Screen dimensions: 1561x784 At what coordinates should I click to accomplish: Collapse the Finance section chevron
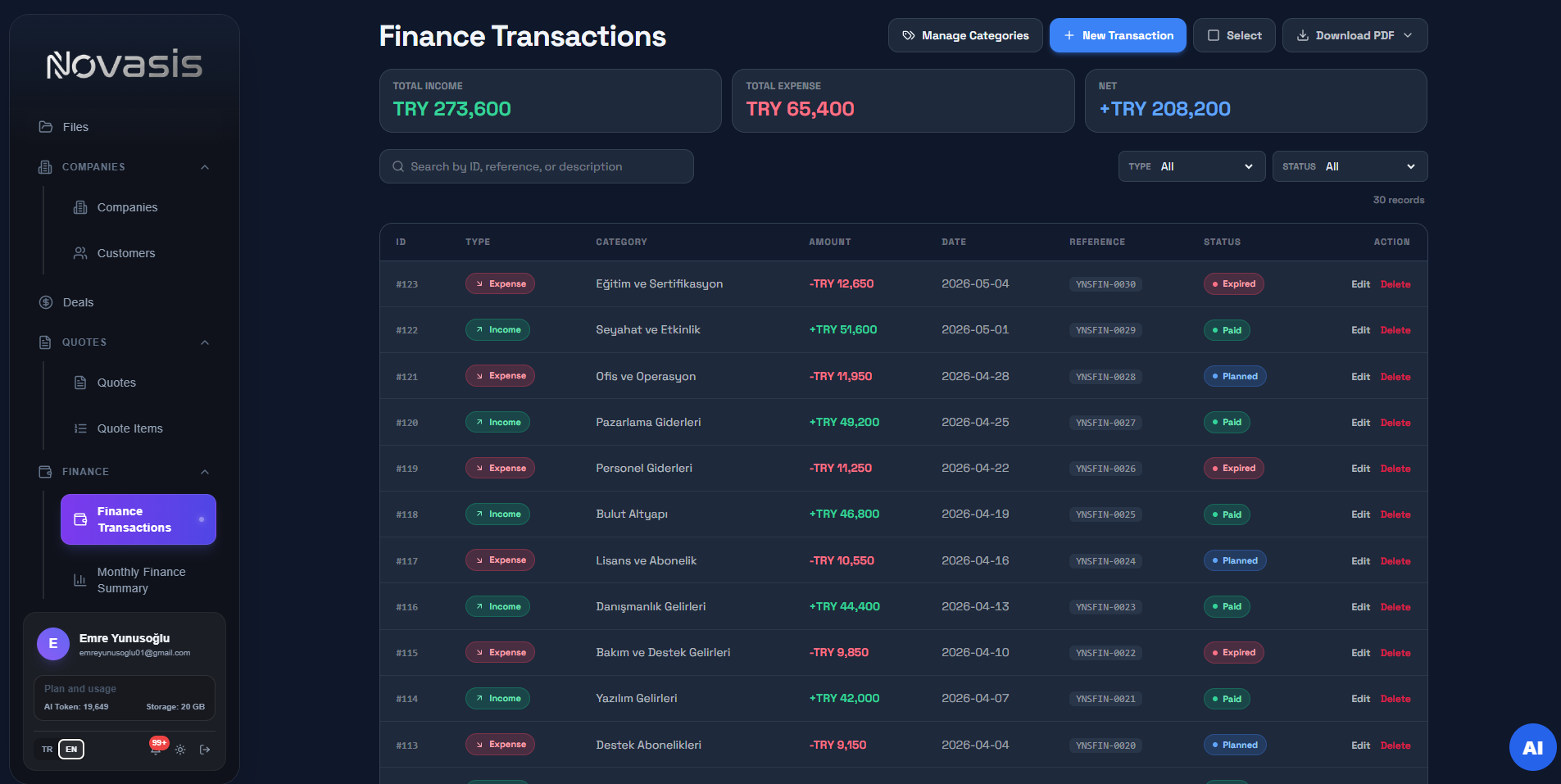(205, 472)
